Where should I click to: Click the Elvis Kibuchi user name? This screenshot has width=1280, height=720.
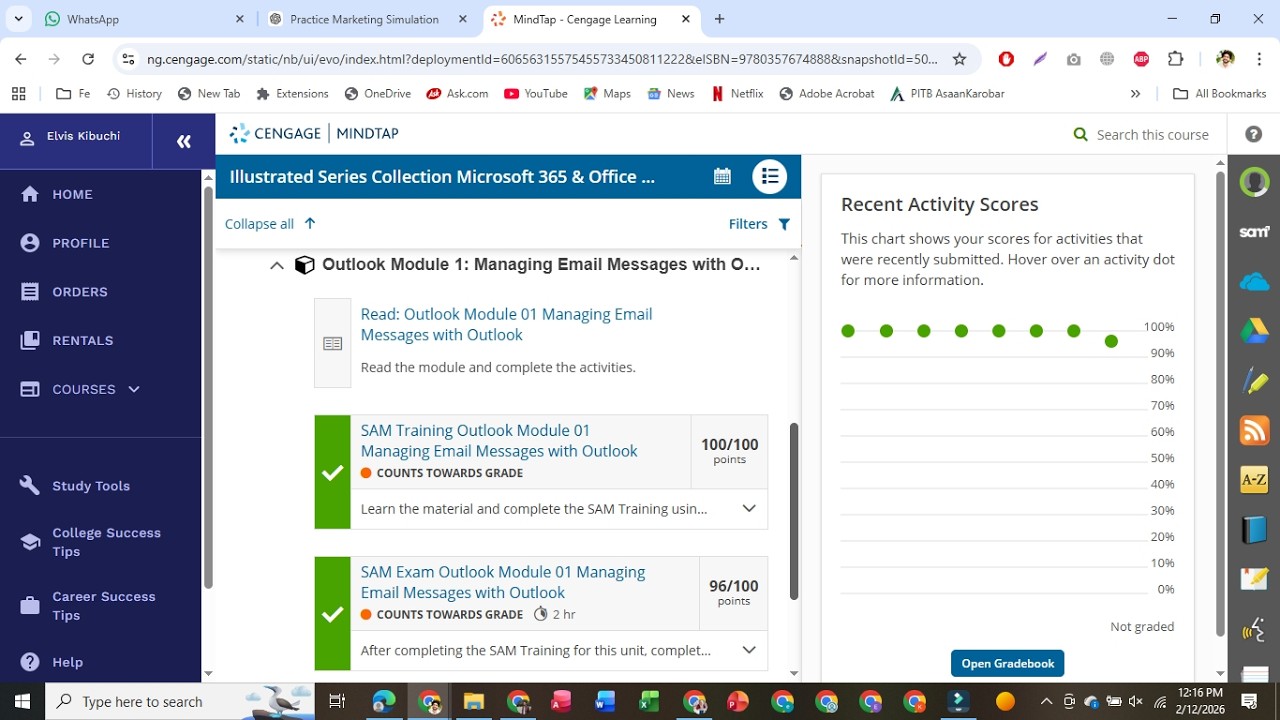point(83,136)
